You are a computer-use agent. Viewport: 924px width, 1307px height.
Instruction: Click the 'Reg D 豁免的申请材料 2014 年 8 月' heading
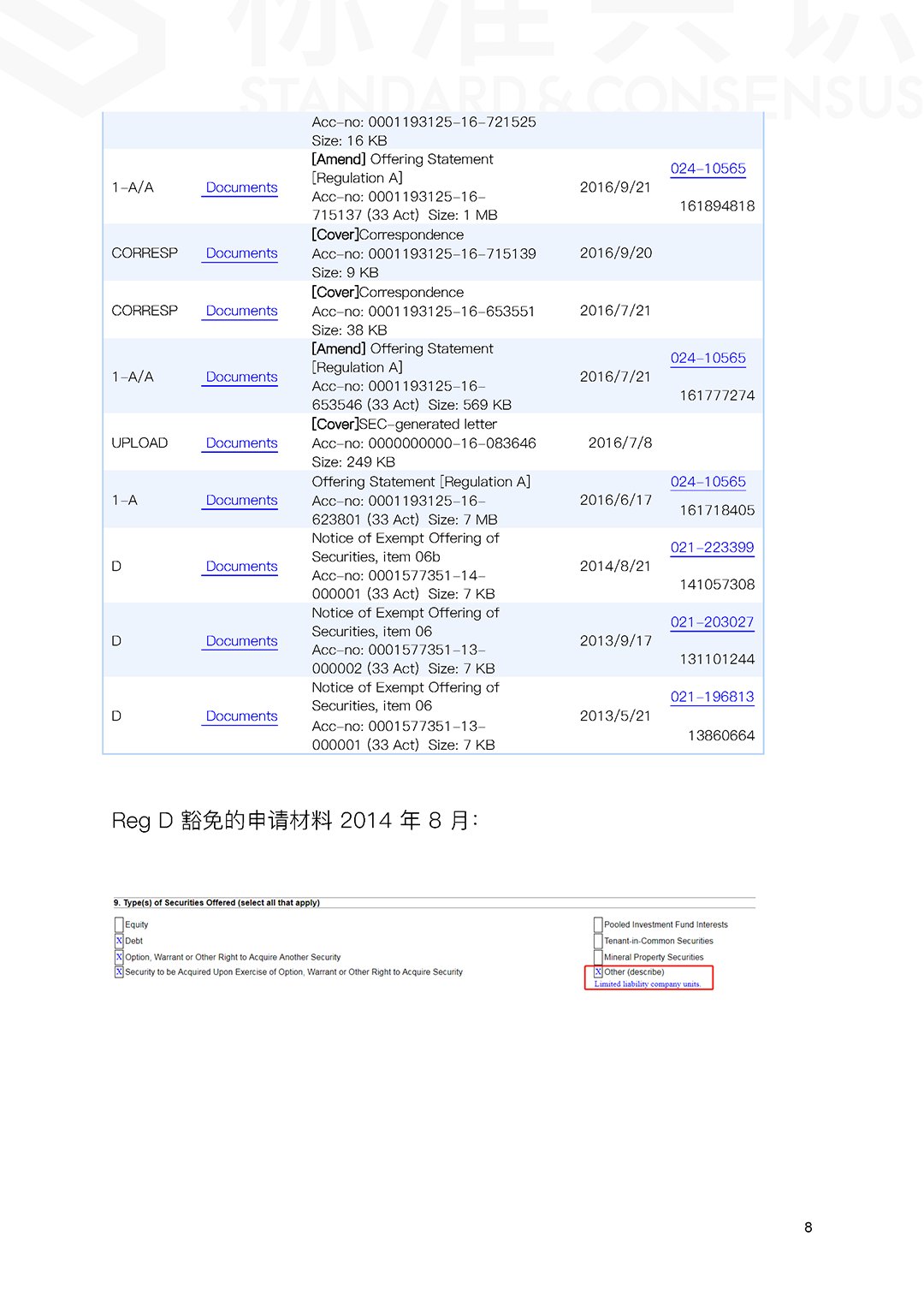[x=294, y=821]
